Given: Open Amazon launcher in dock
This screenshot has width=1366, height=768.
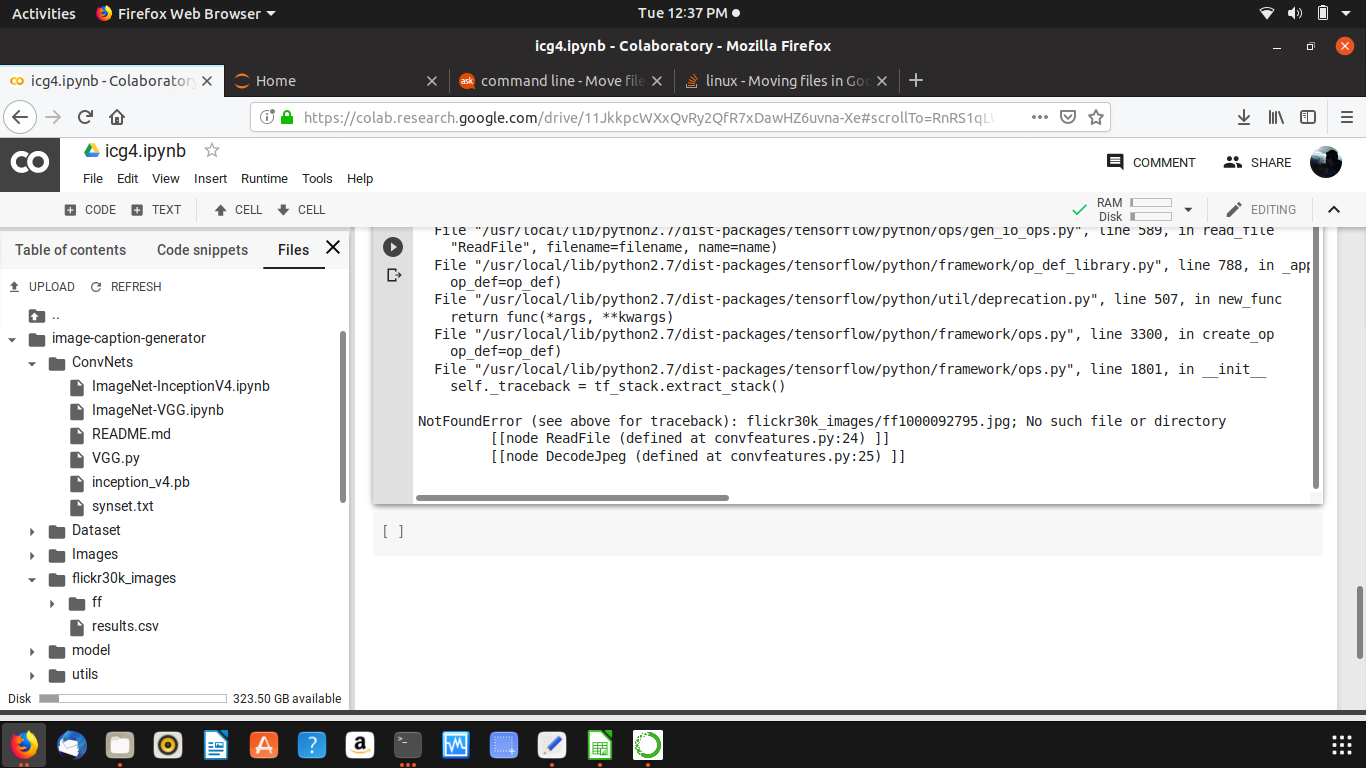Looking at the screenshot, I should pyautogui.click(x=360, y=745).
